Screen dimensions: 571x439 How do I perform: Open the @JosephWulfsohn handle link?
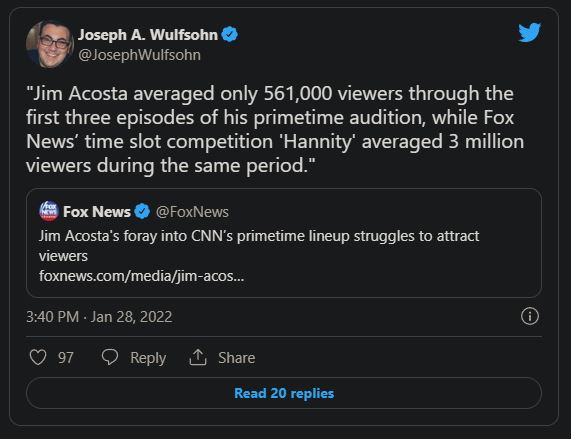(139, 55)
